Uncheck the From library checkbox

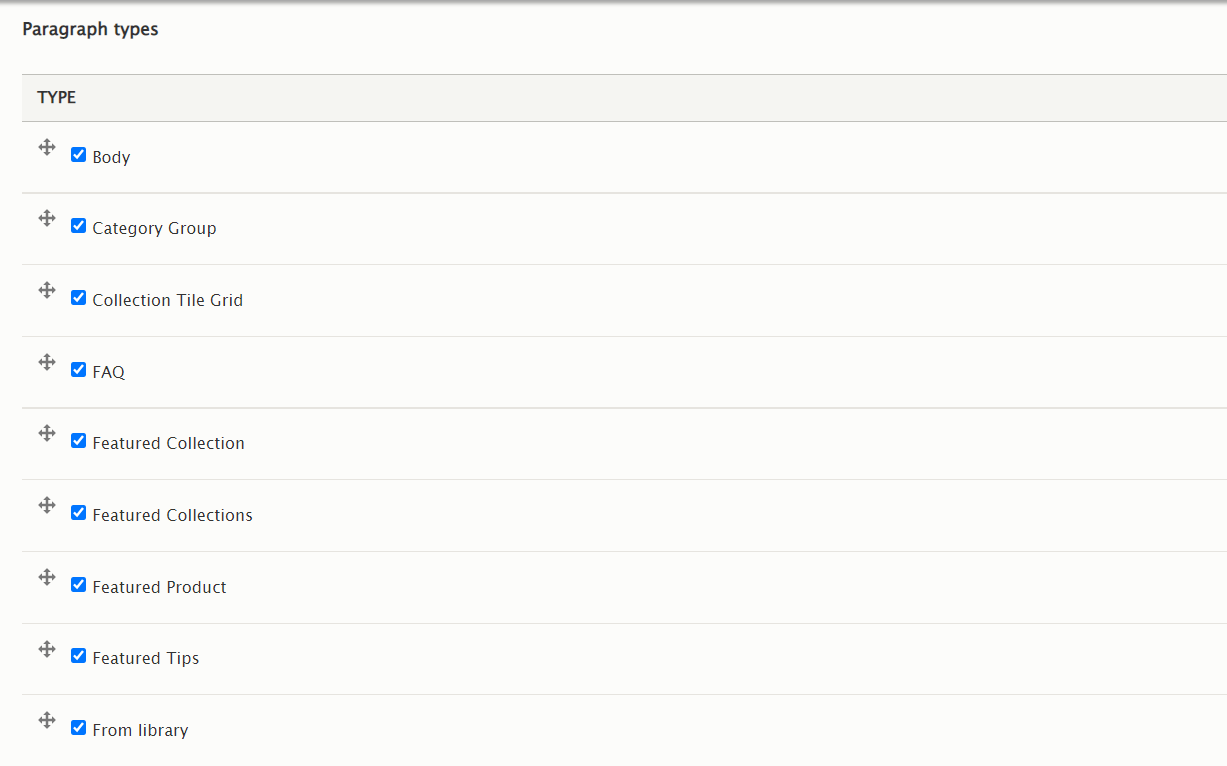pyautogui.click(x=79, y=728)
